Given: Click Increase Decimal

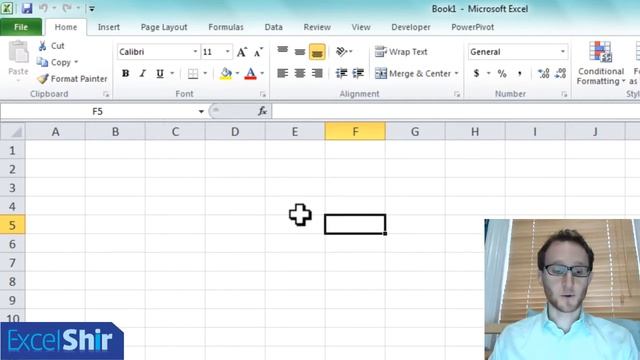Looking at the screenshot, I should tap(543, 73).
